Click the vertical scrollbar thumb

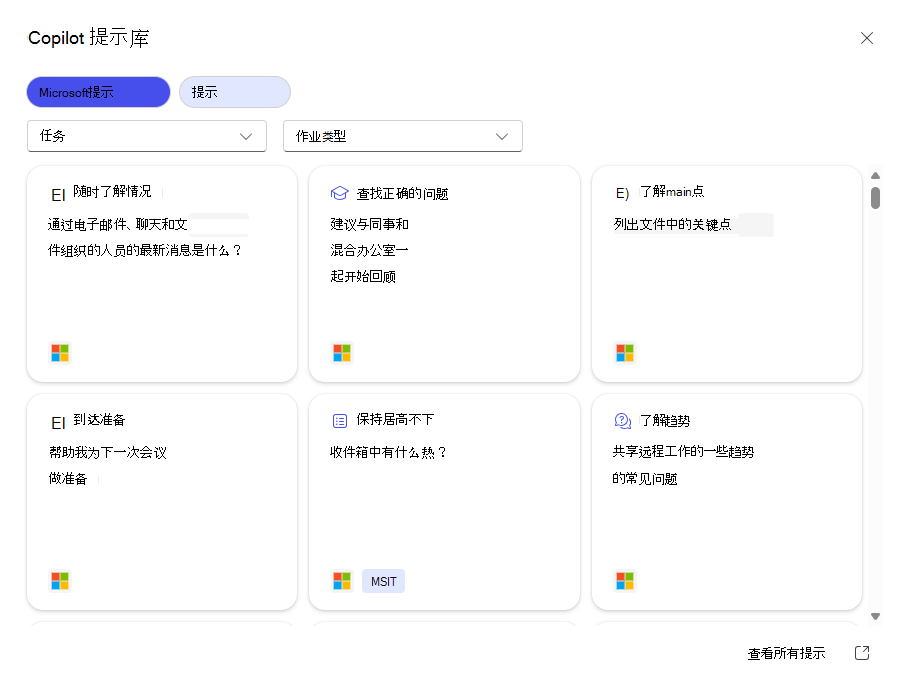coord(876,198)
